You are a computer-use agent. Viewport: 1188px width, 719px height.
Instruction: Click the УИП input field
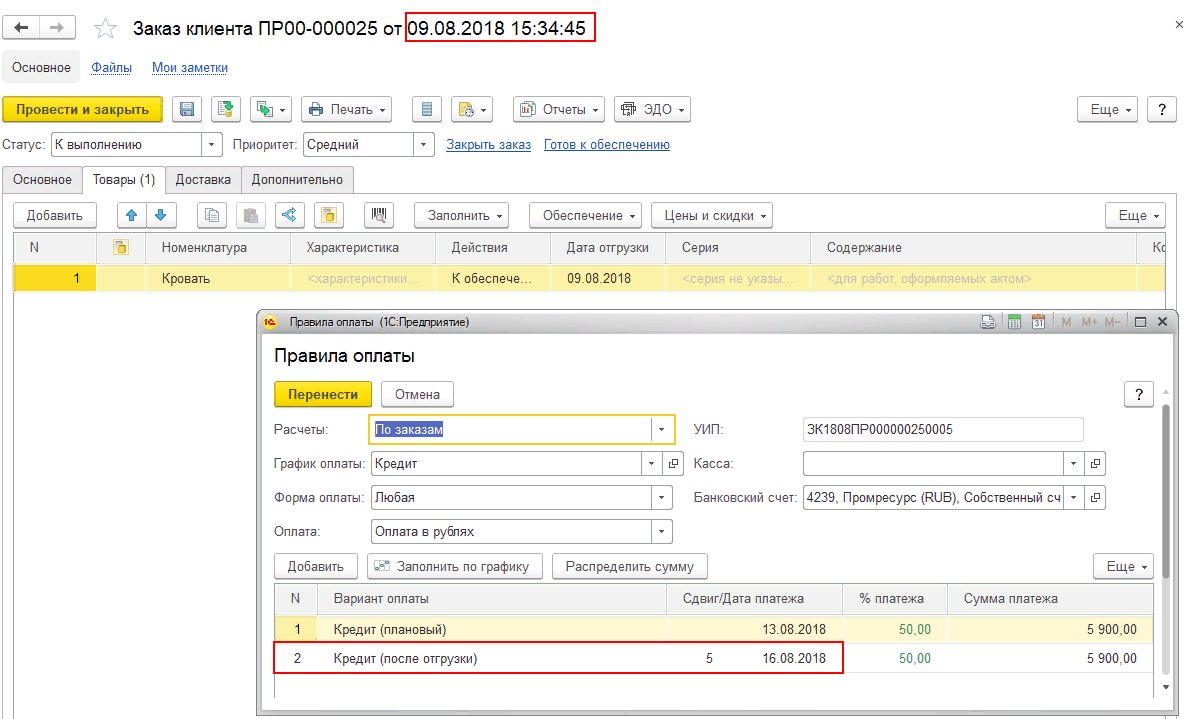click(943, 430)
